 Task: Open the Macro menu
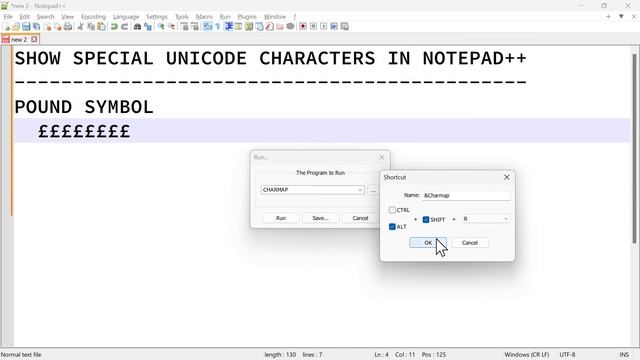(204, 17)
